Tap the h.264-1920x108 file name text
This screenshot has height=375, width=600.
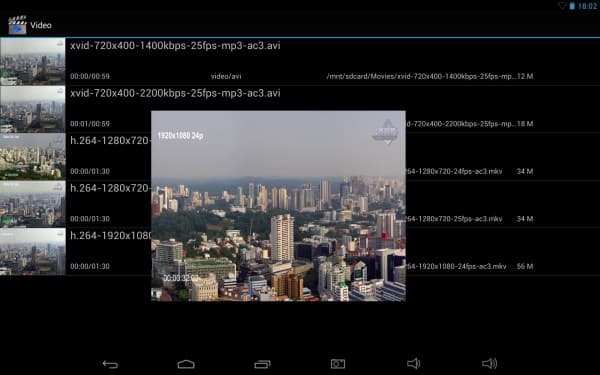pyautogui.click(x=111, y=235)
